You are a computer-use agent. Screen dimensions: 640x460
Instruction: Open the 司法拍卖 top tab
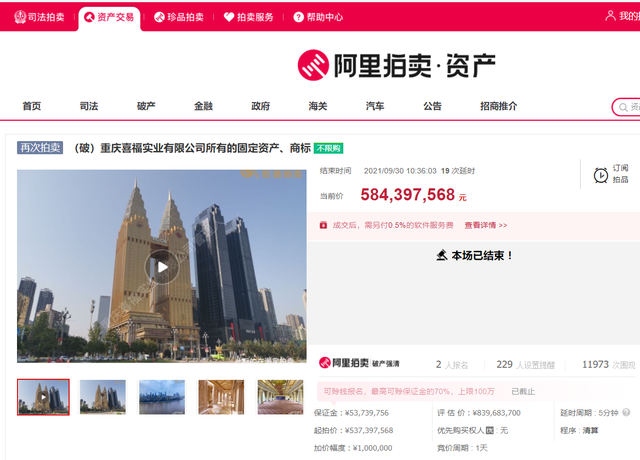coord(39,17)
